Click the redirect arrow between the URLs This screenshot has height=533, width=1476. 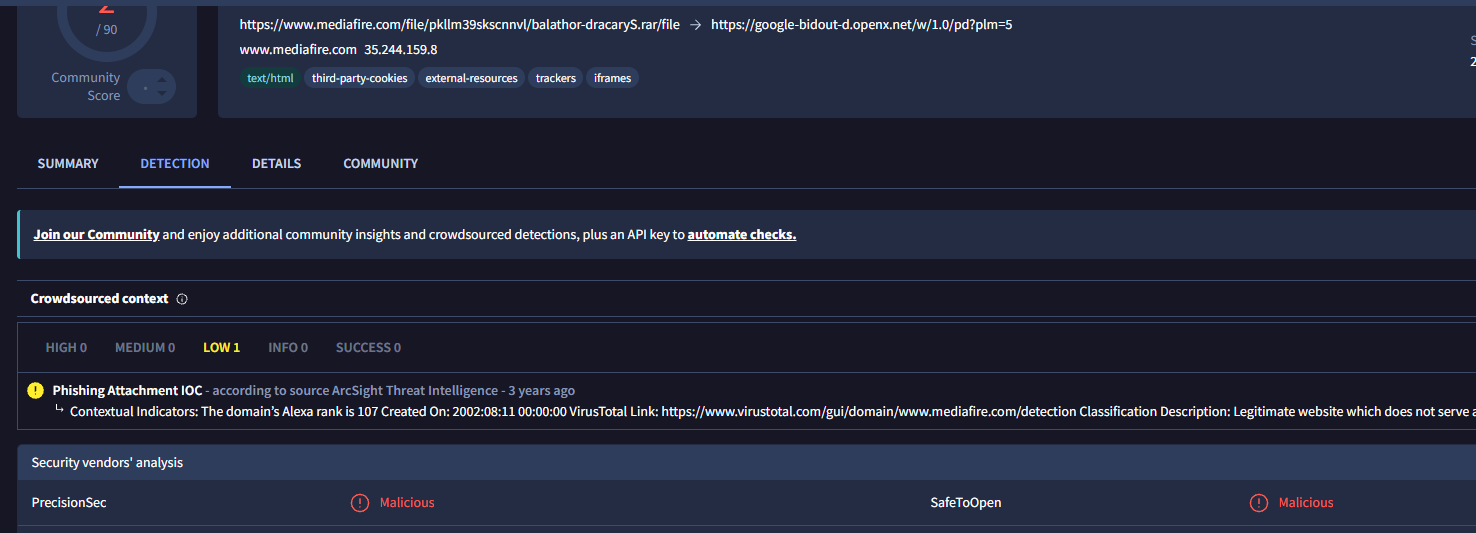(x=695, y=24)
